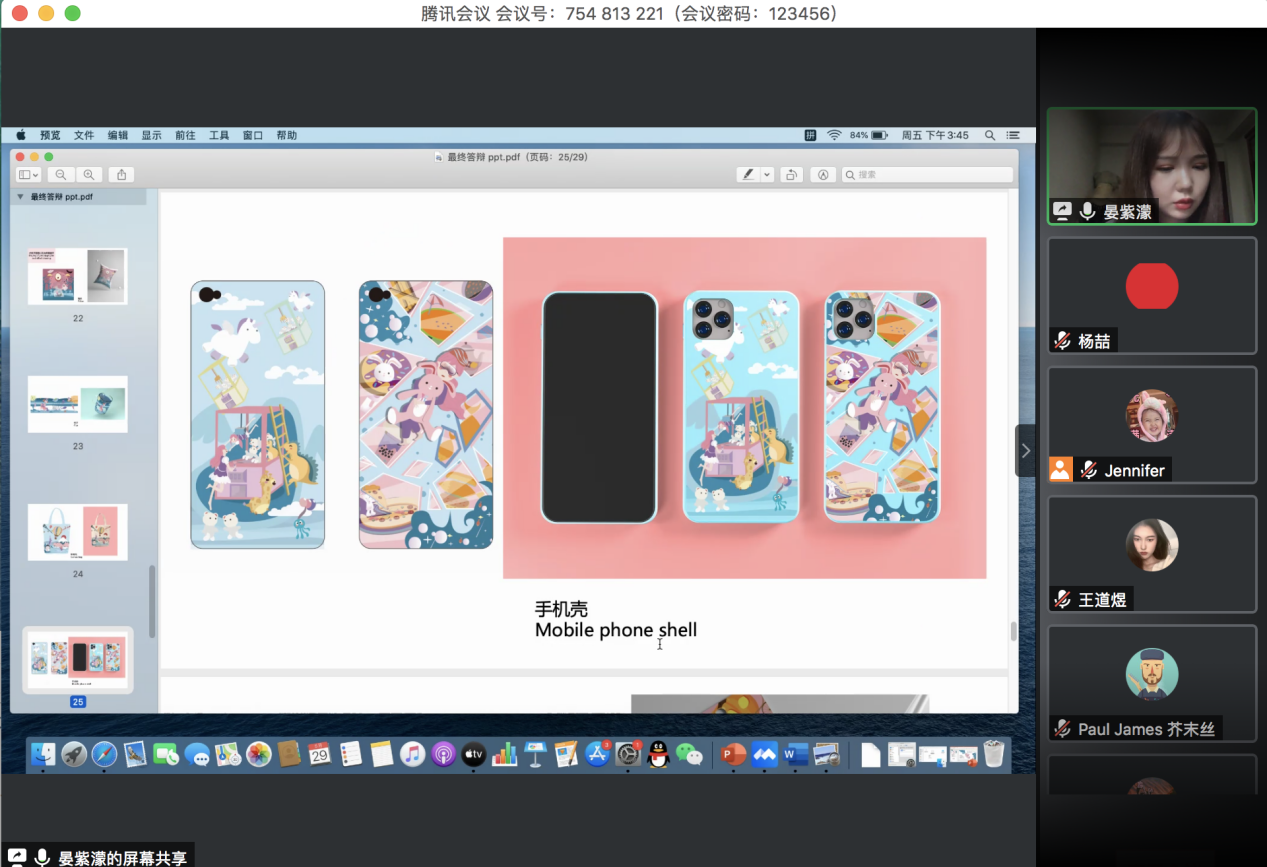Collapse the participants panel arrow
The image size is (1267, 867).
tap(1025, 451)
